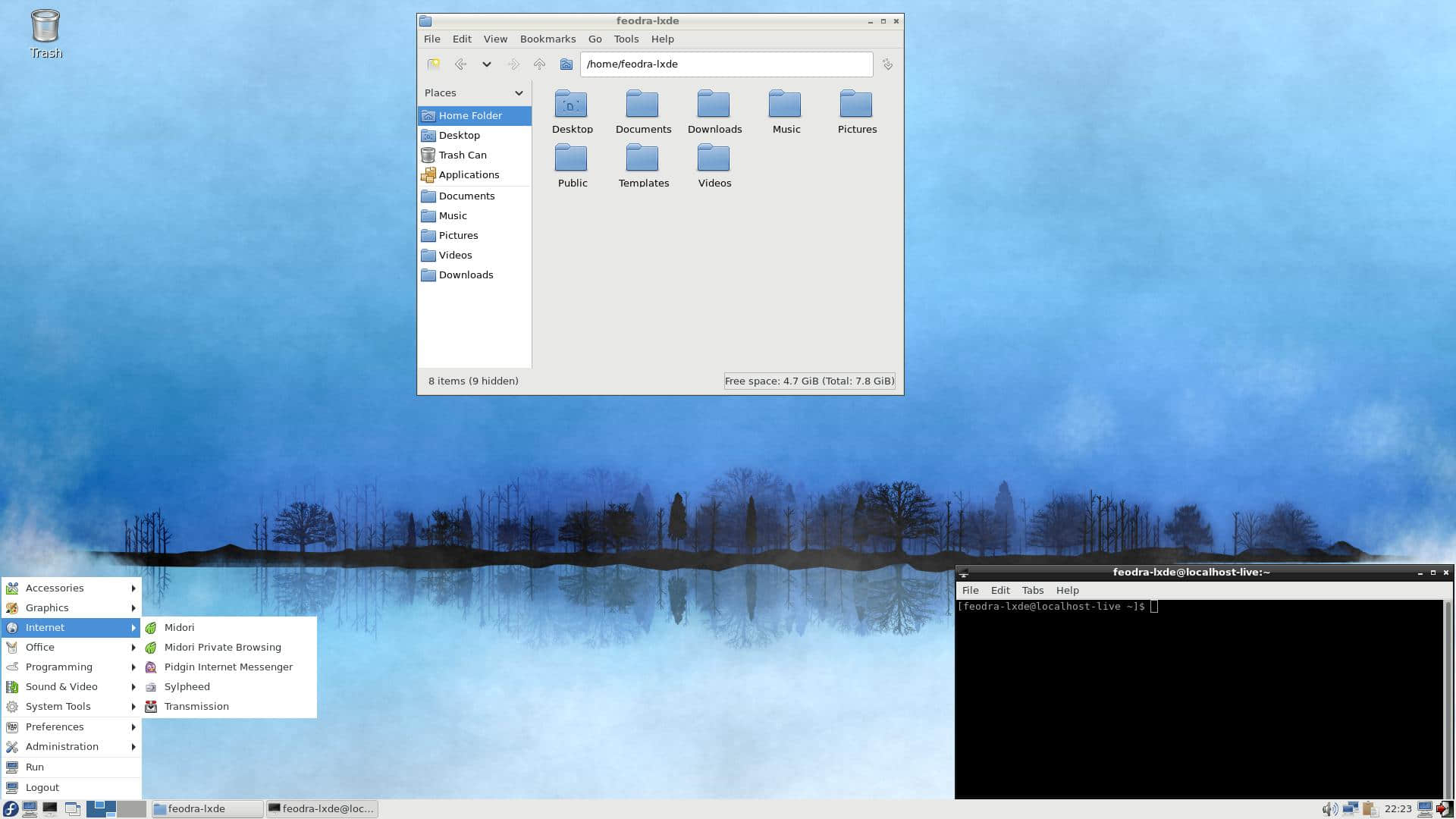Open Sylpheed email client

click(x=187, y=686)
